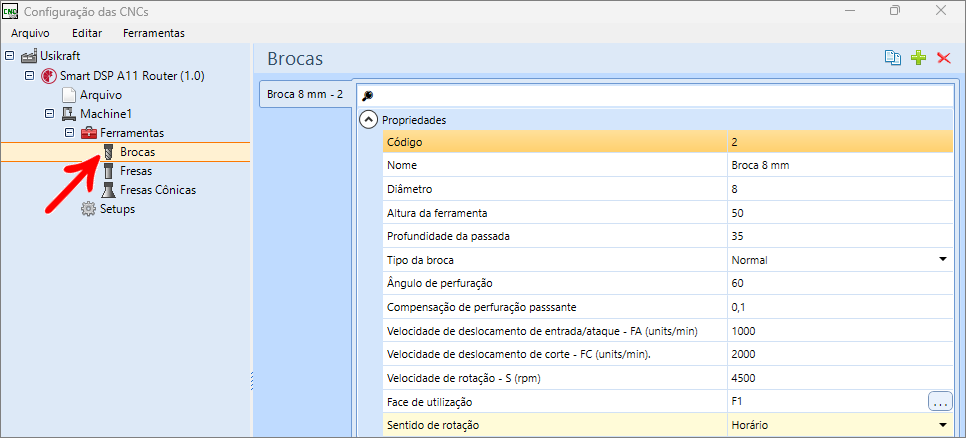Collapse the Propriedades section
Screen dimensions: 966x438
[369, 120]
